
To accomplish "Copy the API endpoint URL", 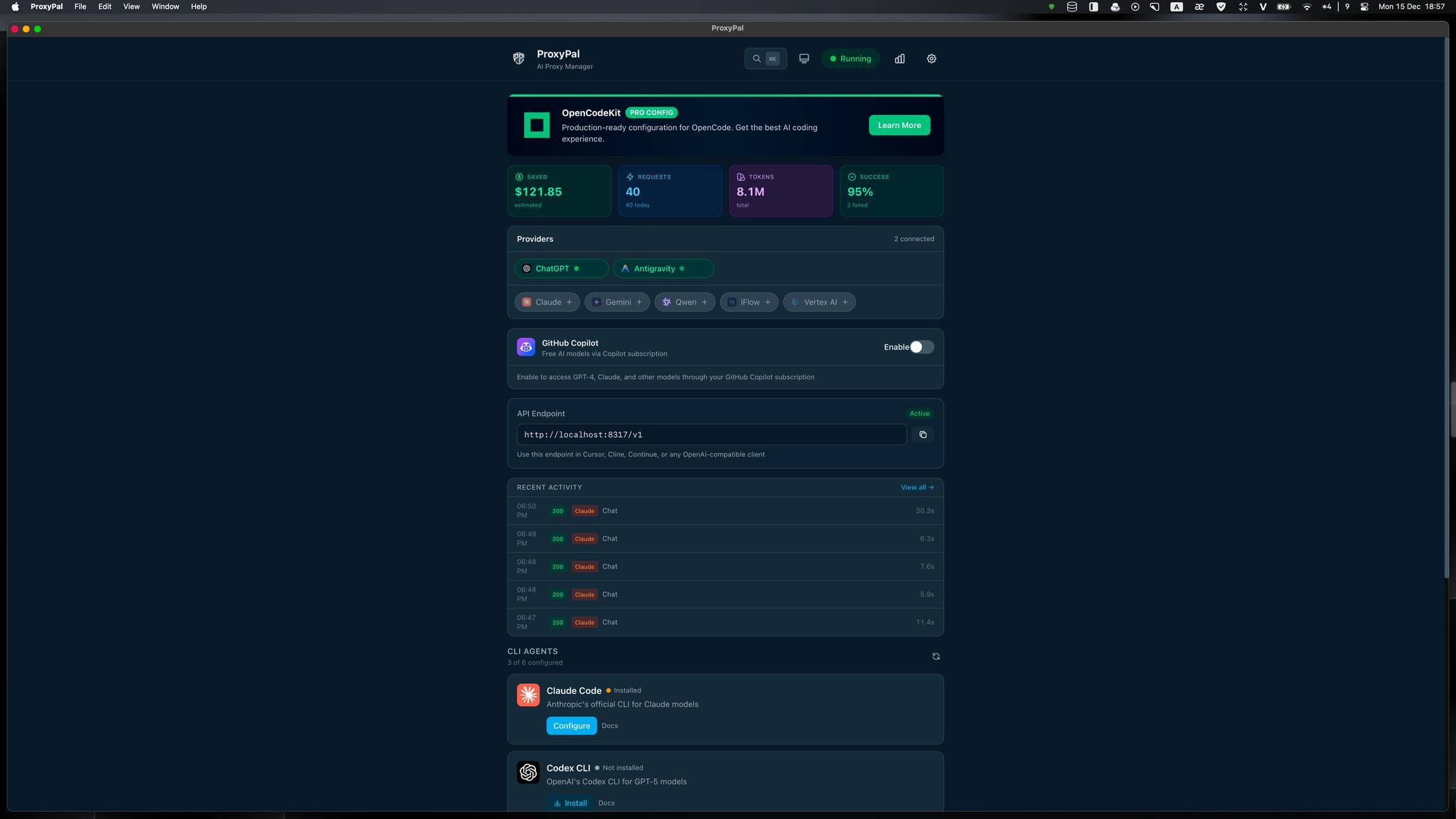I will 923,434.
